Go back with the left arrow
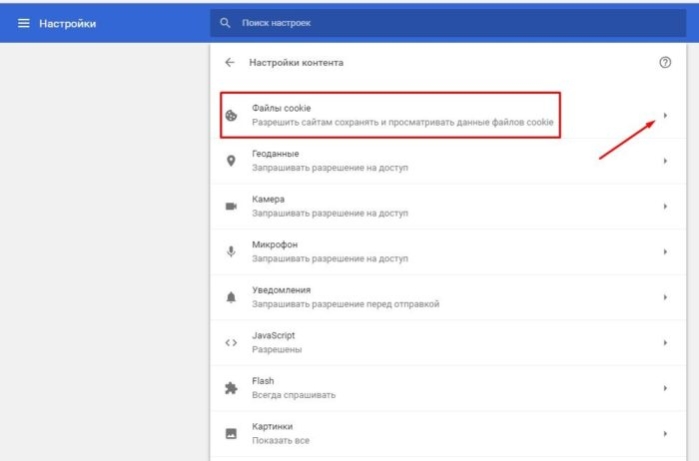This screenshot has width=699, height=461. click(230, 62)
